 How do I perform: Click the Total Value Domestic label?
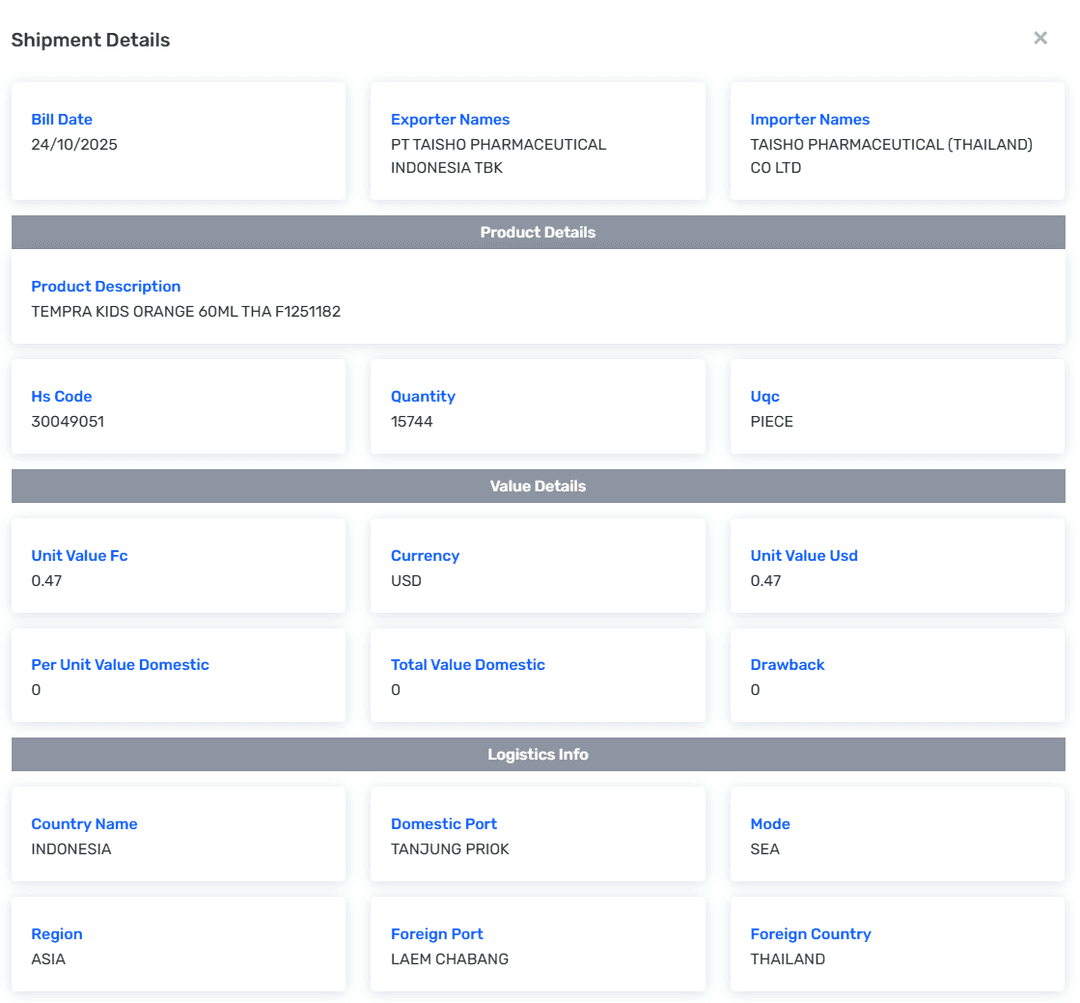tap(467, 664)
